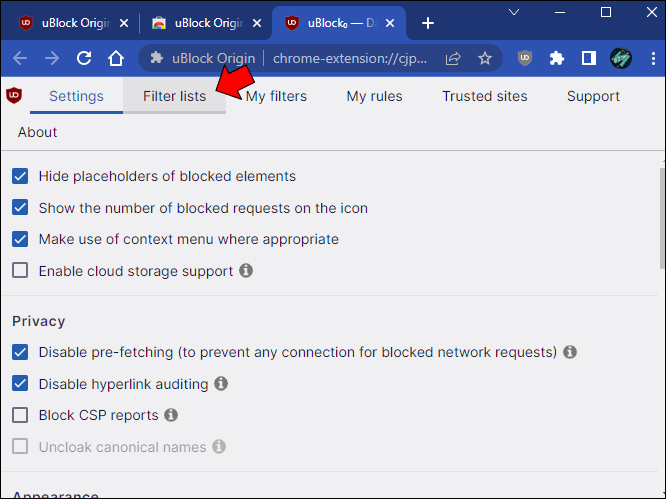Open the Chrome Extensions puzzle icon
666x499 pixels.
point(557,58)
